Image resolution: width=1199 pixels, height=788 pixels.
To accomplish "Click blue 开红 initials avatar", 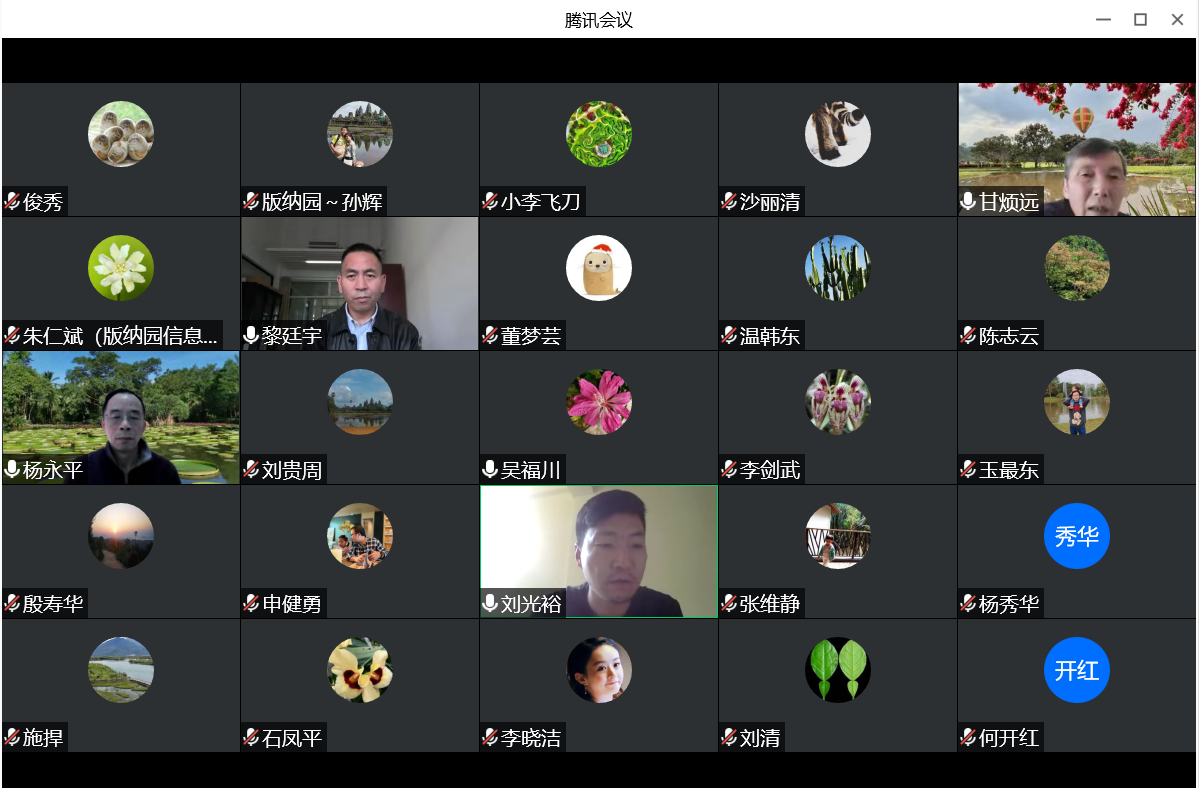I will (x=1077, y=670).
